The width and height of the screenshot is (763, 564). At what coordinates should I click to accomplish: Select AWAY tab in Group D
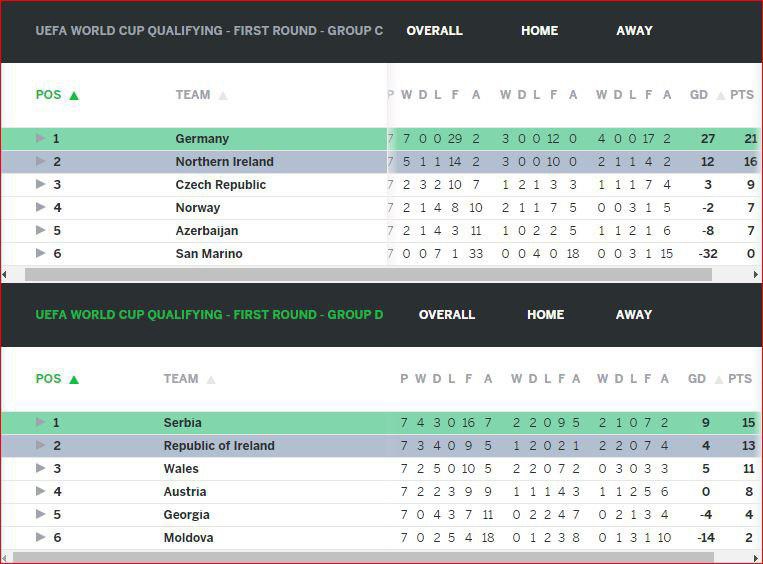(634, 315)
